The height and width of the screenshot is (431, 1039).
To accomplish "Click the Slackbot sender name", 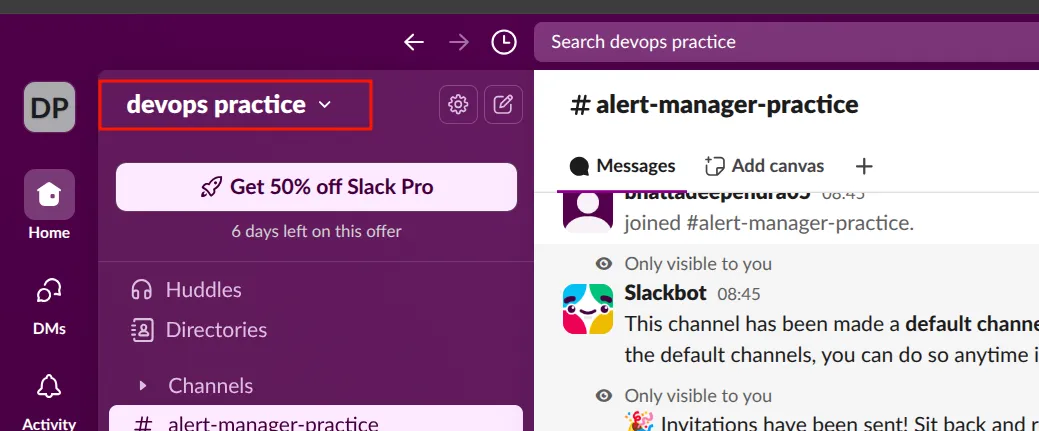I will [665, 292].
